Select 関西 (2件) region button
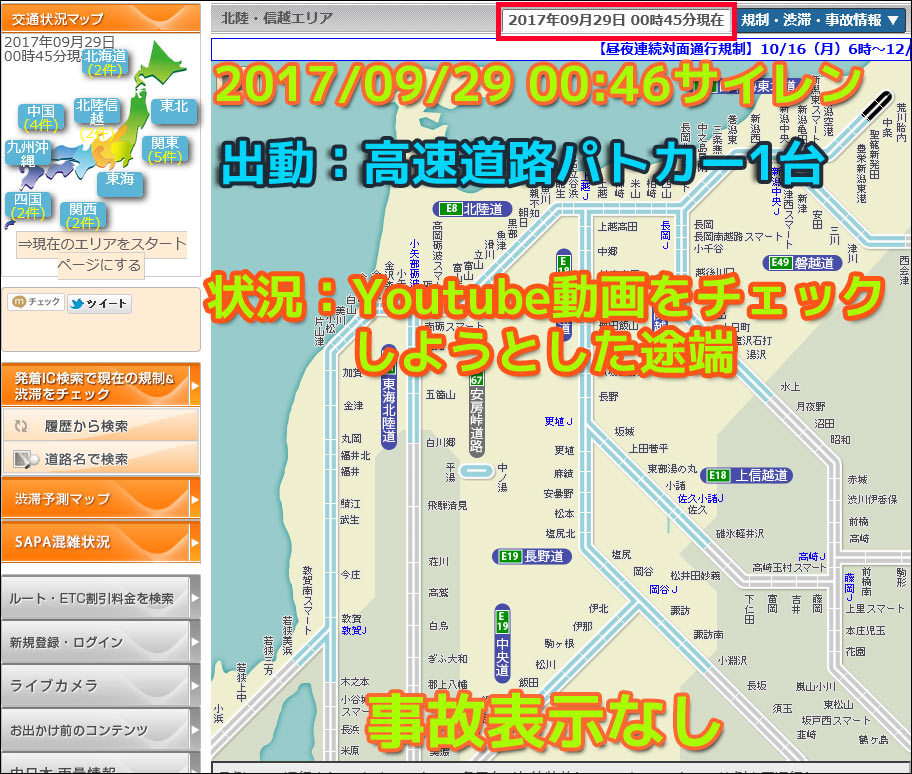Image resolution: width=912 pixels, height=774 pixels. 83,216
